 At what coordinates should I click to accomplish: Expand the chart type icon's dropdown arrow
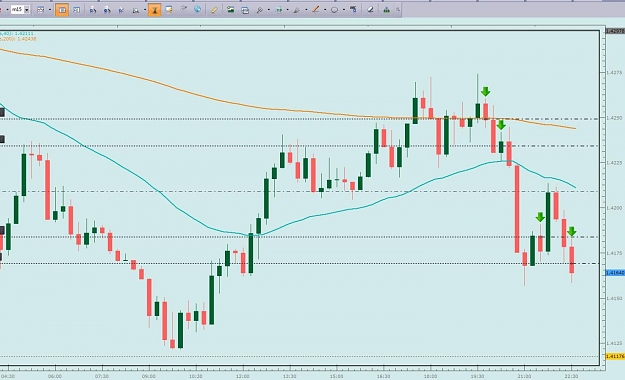[49, 10]
